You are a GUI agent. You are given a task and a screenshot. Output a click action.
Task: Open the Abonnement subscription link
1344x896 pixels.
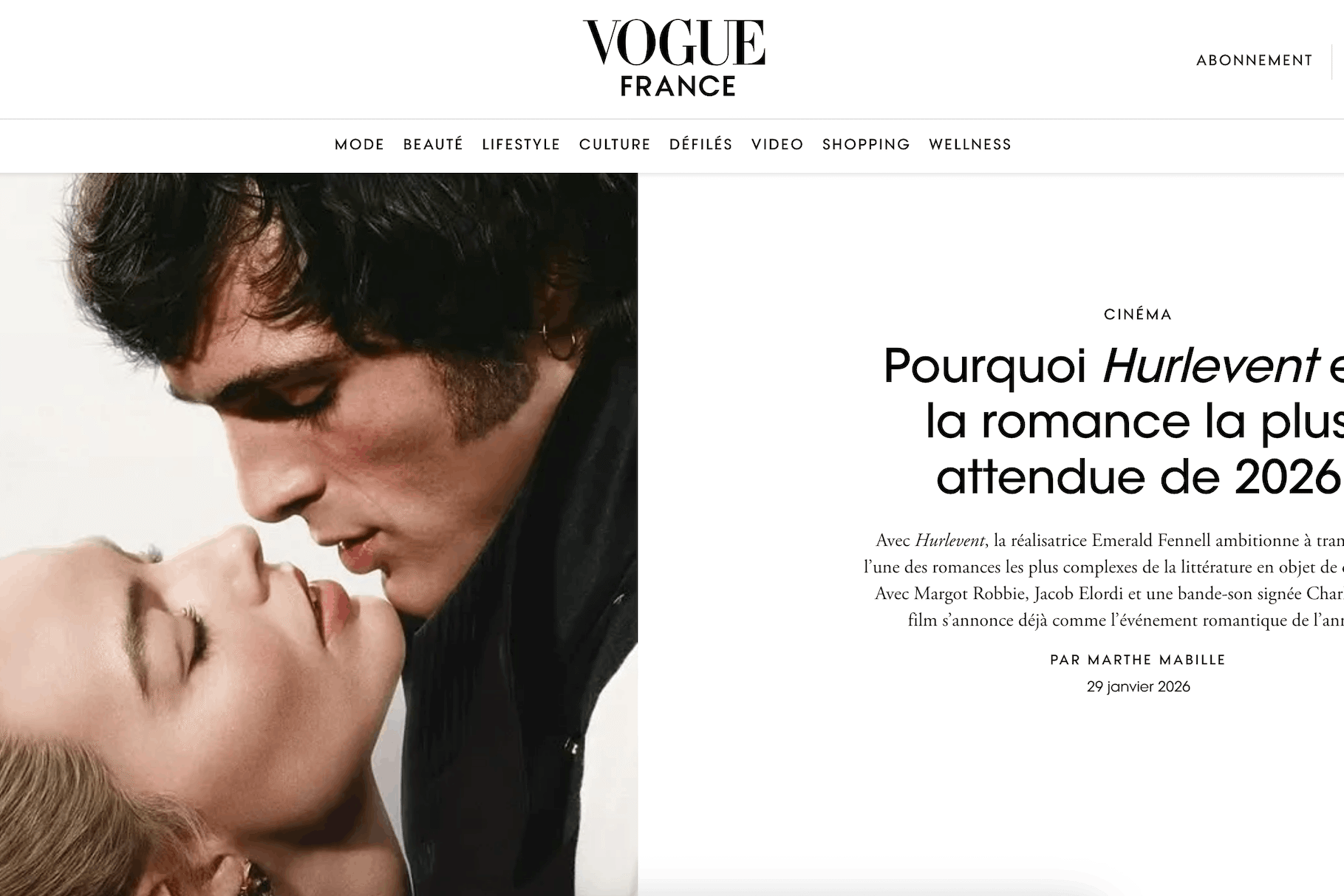1254,61
